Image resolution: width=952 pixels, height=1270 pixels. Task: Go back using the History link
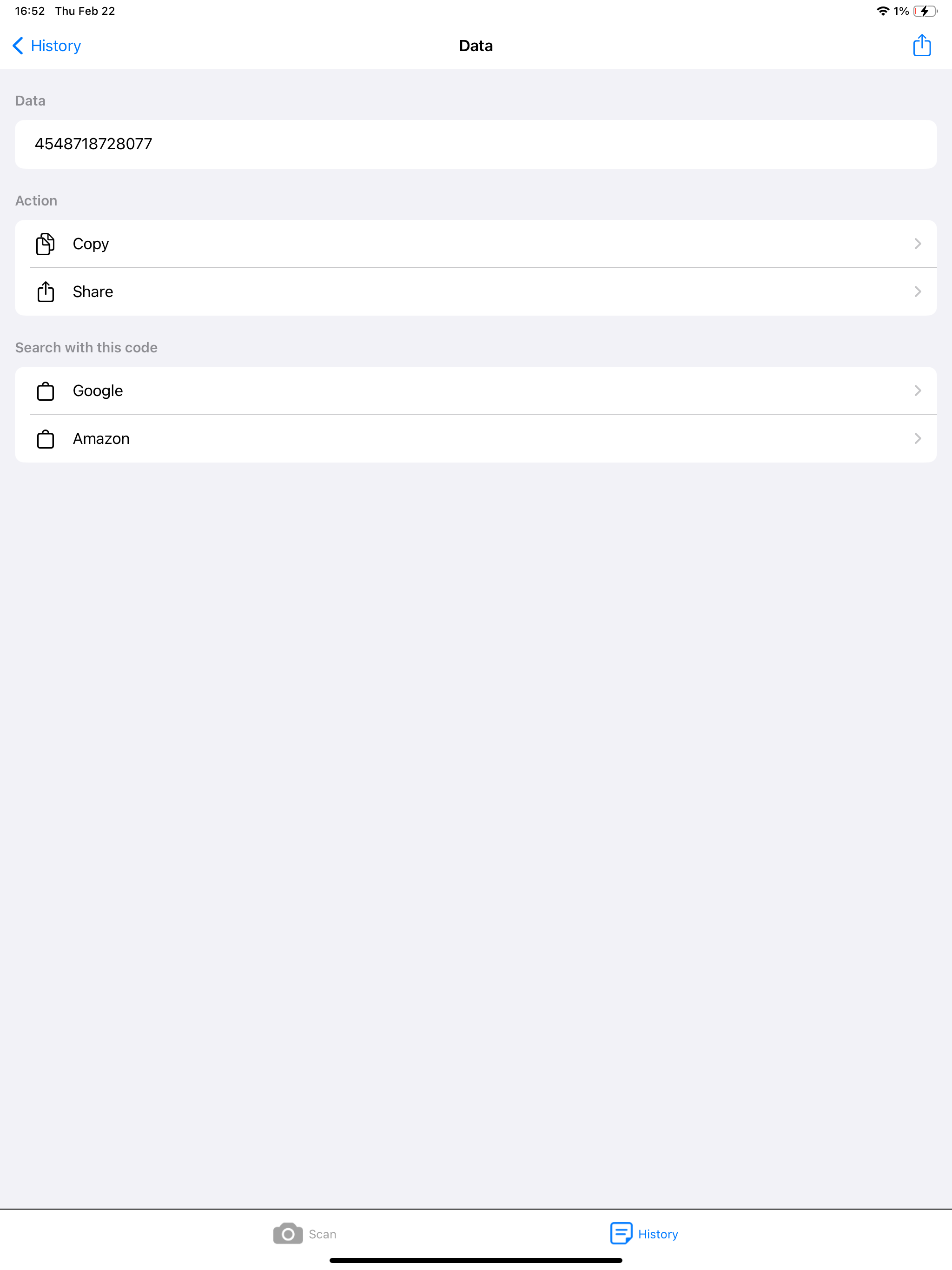coord(54,46)
